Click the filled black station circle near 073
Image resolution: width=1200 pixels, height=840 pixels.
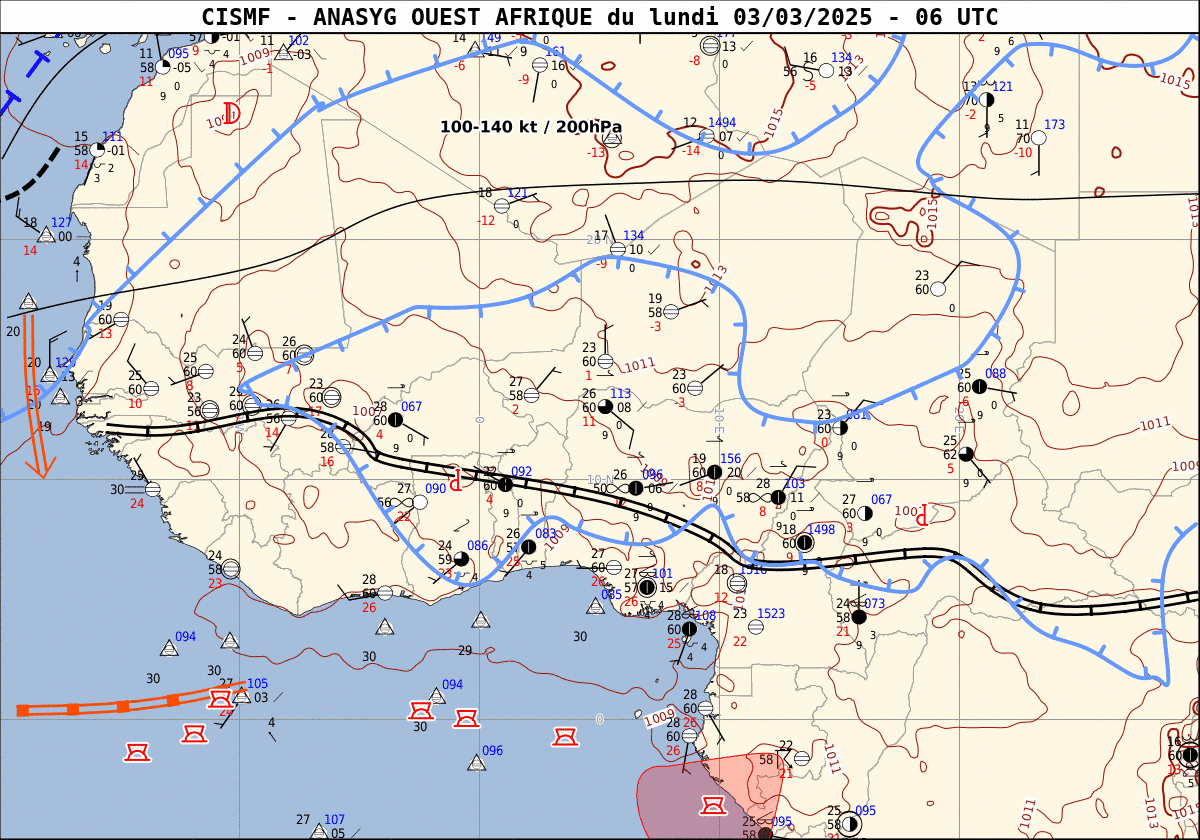click(x=858, y=617)
